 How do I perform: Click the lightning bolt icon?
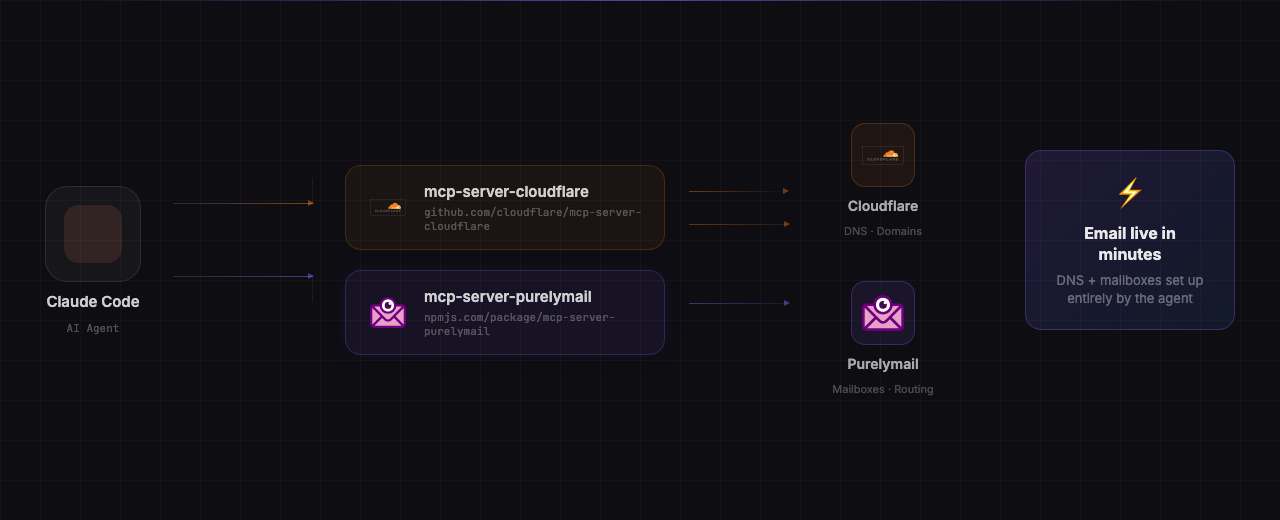1129,192
